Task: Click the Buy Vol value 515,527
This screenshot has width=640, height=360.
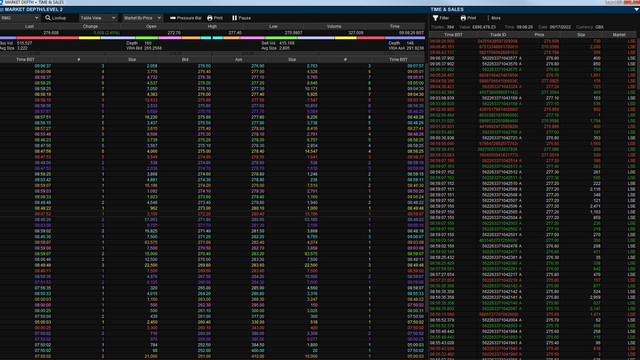Action: [x=24, y=43]
